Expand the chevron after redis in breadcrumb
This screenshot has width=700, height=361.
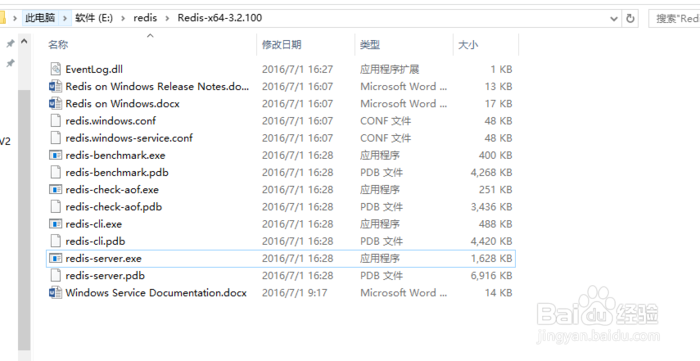click(167, 18)
